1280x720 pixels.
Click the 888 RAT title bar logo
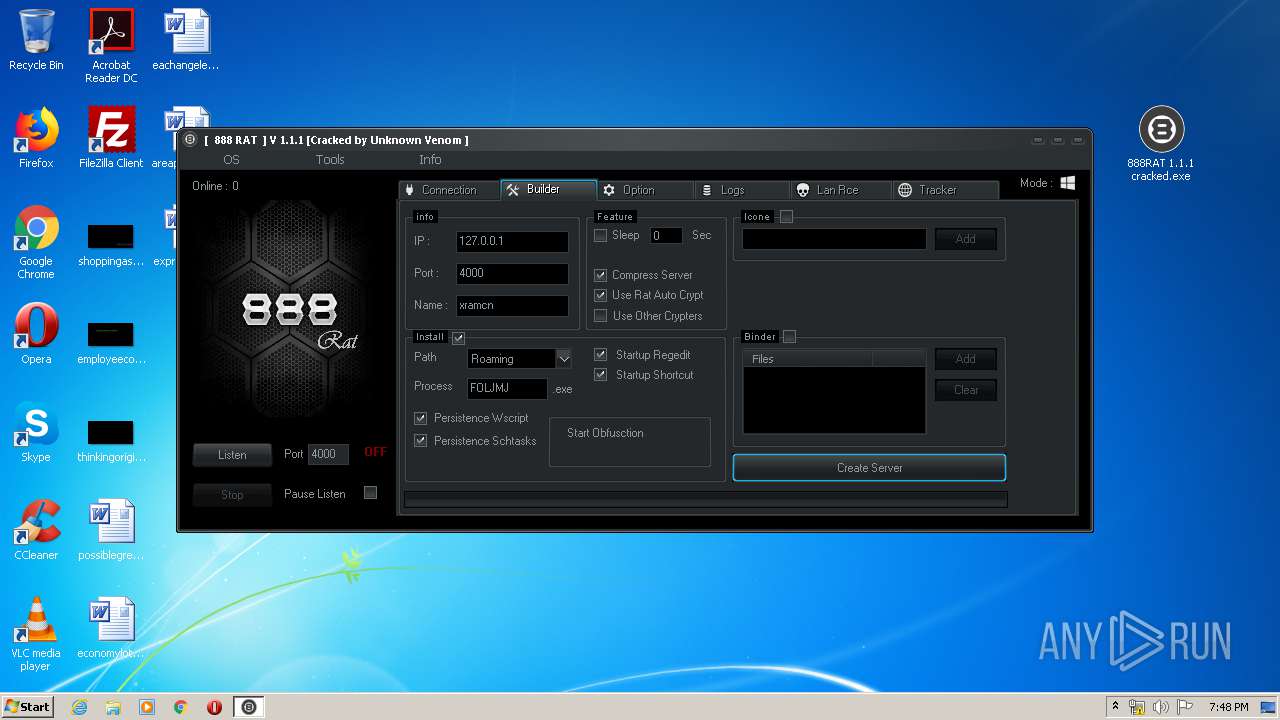point(190,140)
